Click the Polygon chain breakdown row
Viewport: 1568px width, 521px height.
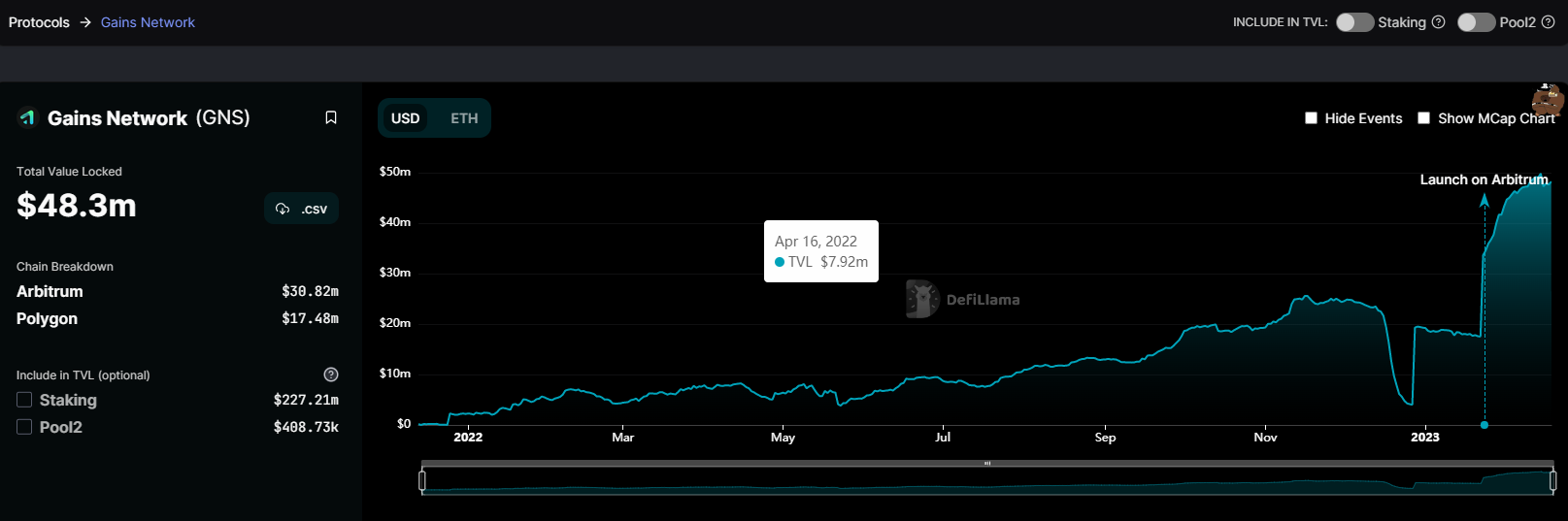pyautogui.click(x=178, y=318)
